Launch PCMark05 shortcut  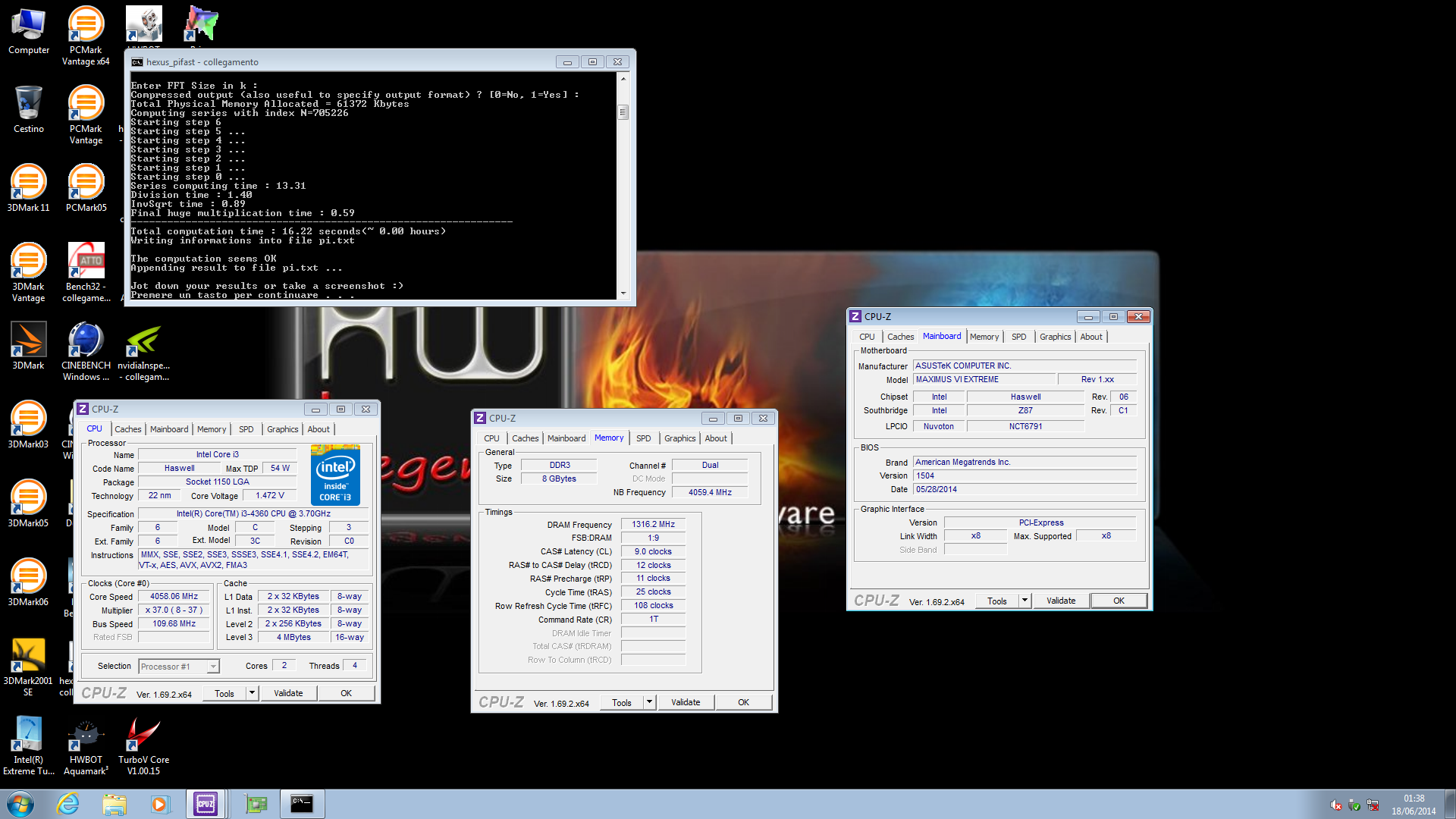point(86,188)
